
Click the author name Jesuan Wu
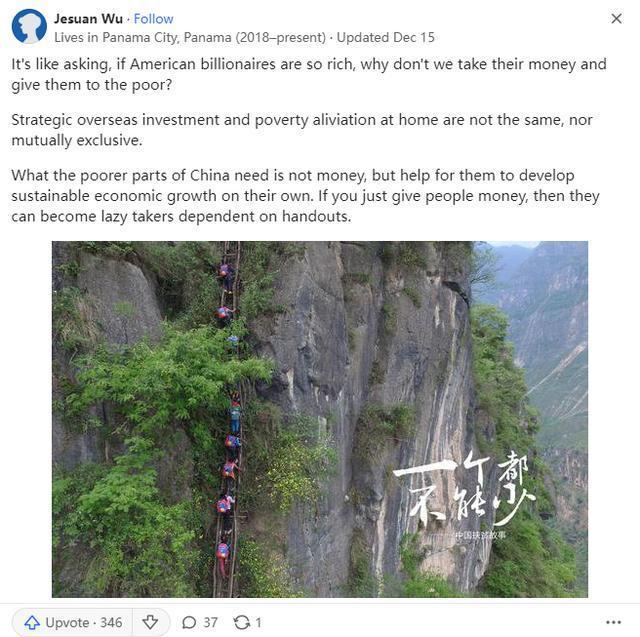tap(88, 19)
